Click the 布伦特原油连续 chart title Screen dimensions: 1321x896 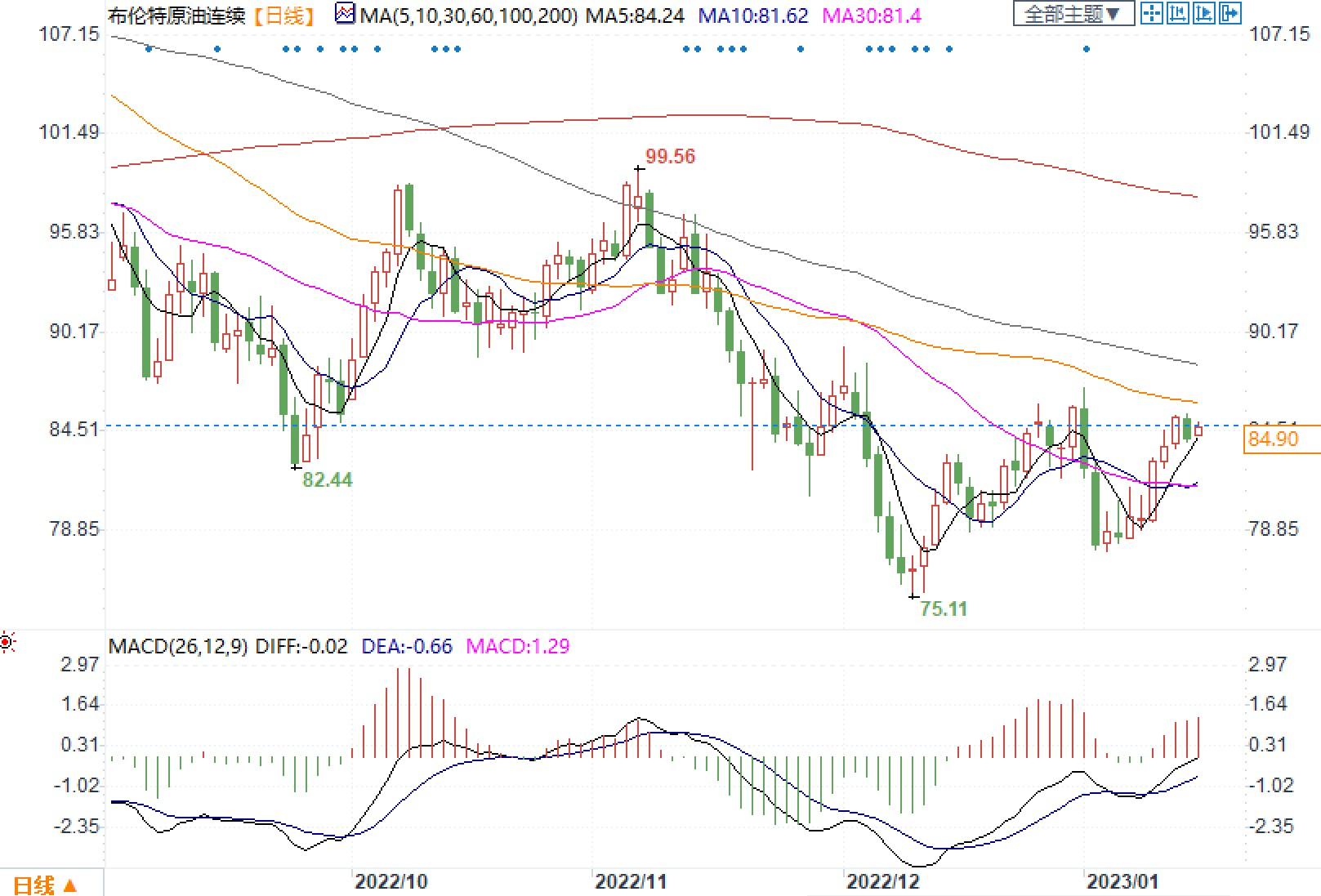coord(176,15)
